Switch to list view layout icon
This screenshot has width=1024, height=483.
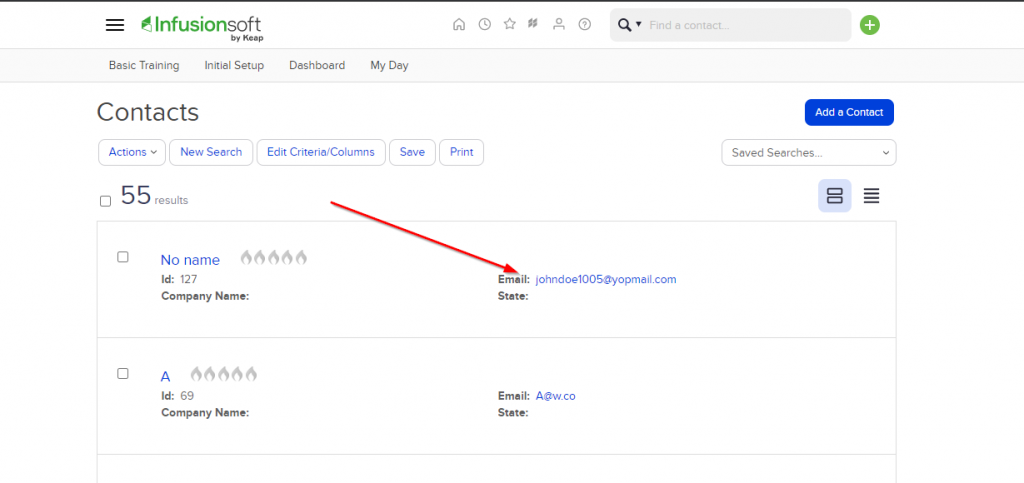click(x=871, y=196)
